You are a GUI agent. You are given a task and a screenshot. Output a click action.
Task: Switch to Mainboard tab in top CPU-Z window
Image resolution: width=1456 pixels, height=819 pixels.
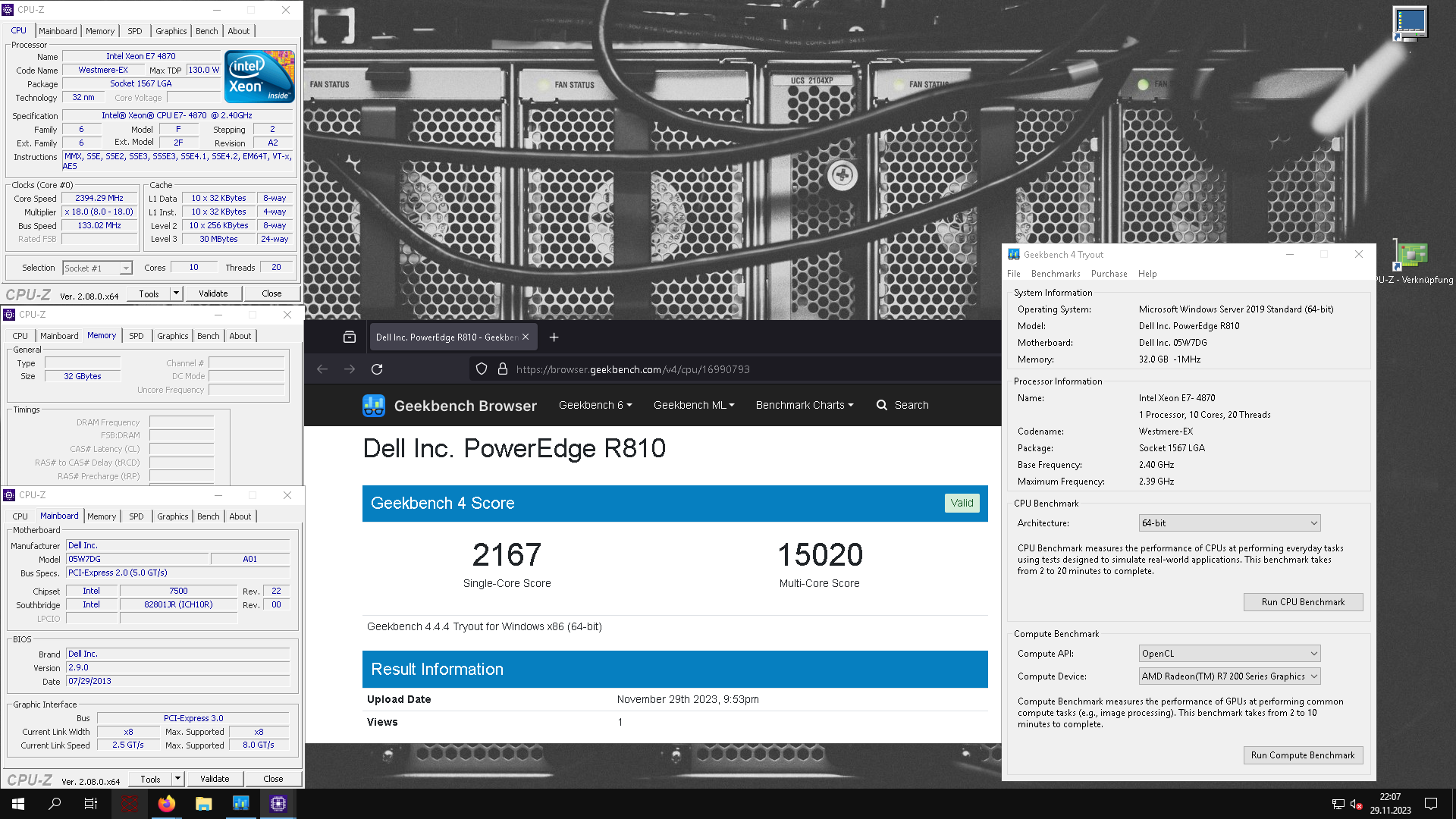point(58,31)
